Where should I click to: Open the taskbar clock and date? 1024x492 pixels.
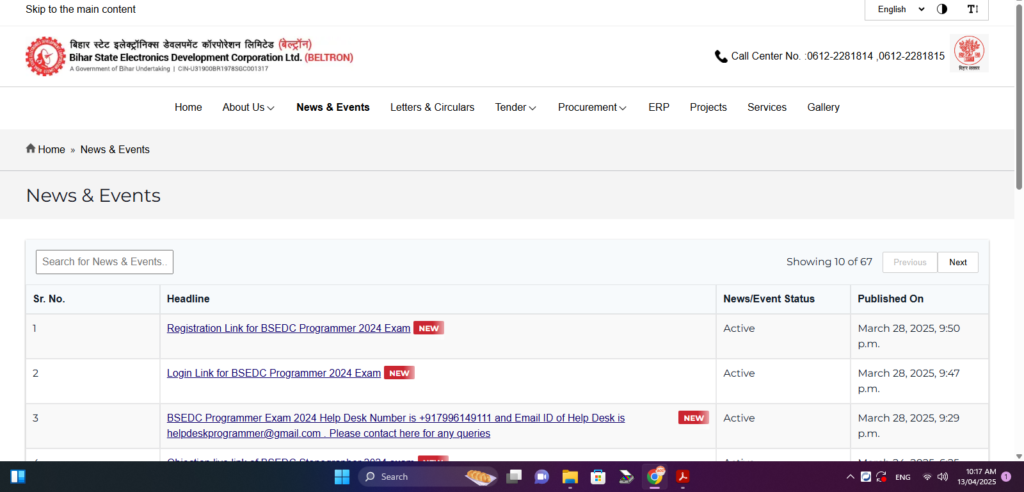click(977, 477)
